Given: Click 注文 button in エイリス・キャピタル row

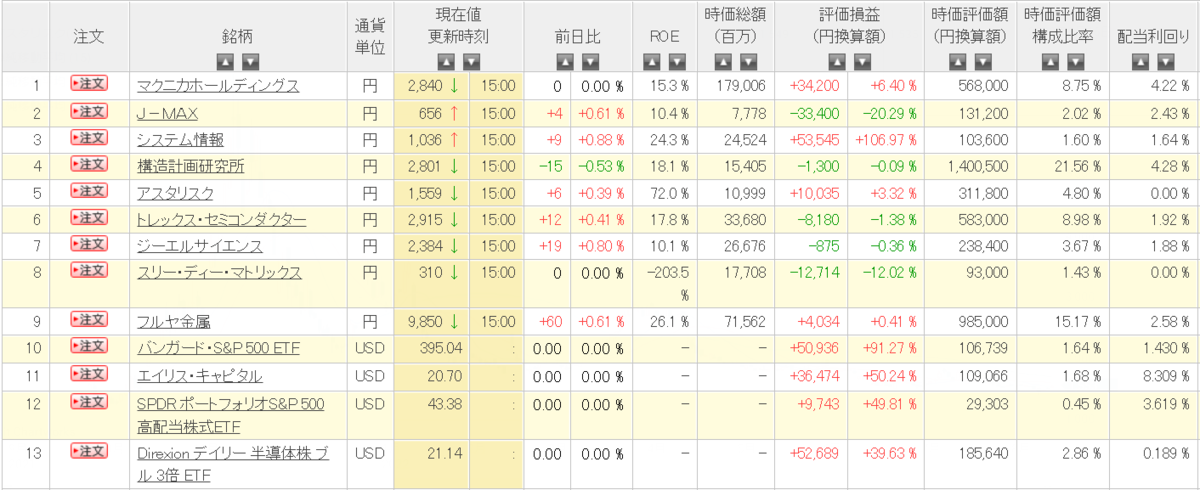Looking at the screenshot, I should click(89, 373).
